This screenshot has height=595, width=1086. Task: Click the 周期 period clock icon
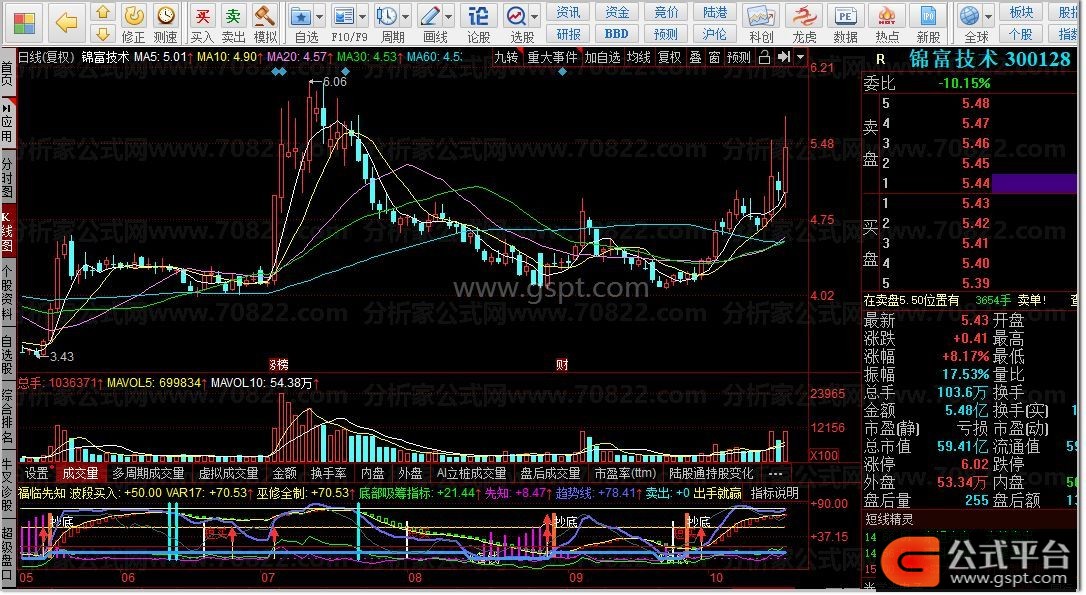click(x=386, y=16)
